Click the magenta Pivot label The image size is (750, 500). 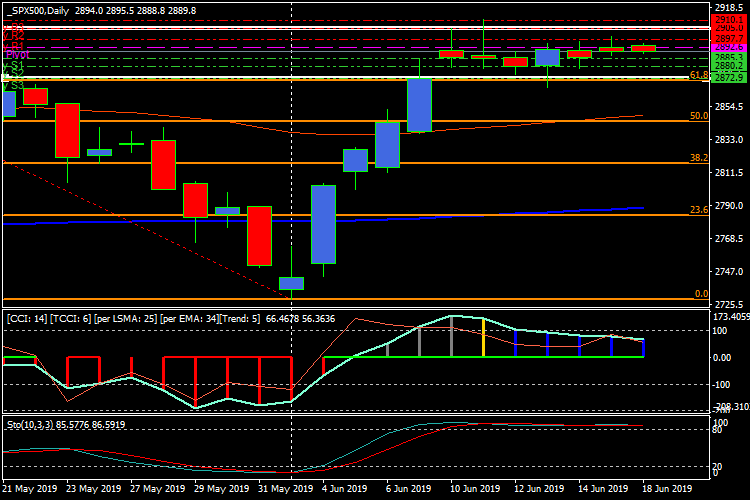pos(17,54)
